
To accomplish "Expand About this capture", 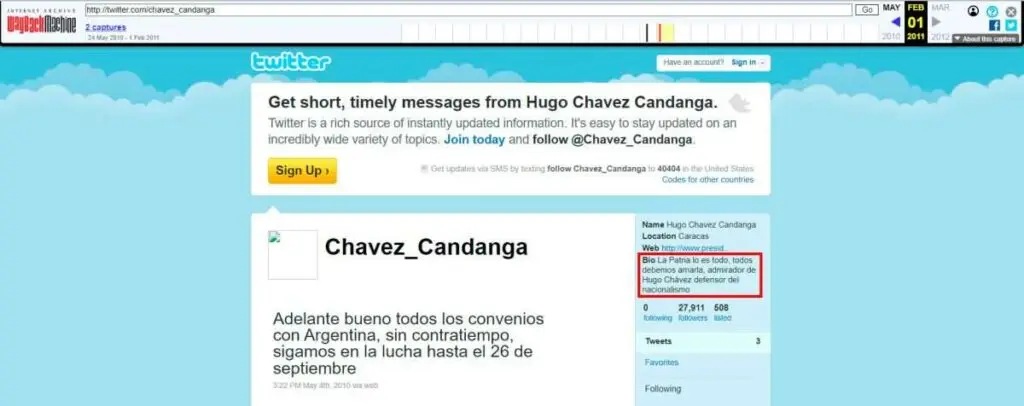I will point(986,39).
